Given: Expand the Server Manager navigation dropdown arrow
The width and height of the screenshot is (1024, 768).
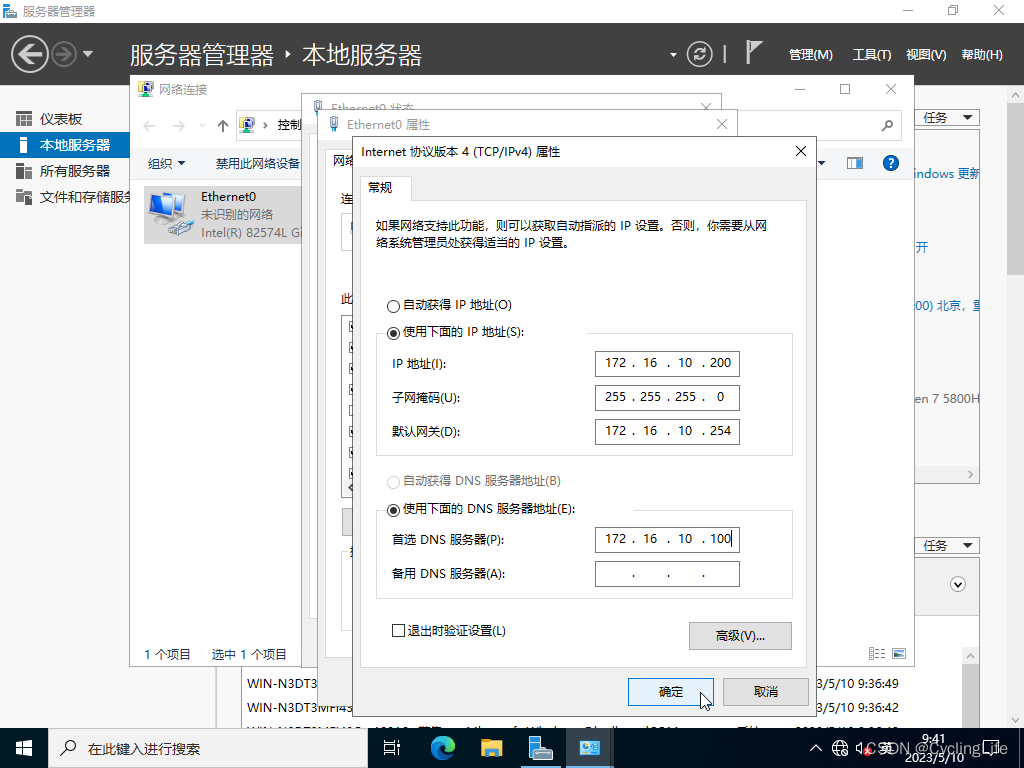Looking at the screenshot, I should tap(674, 53).
